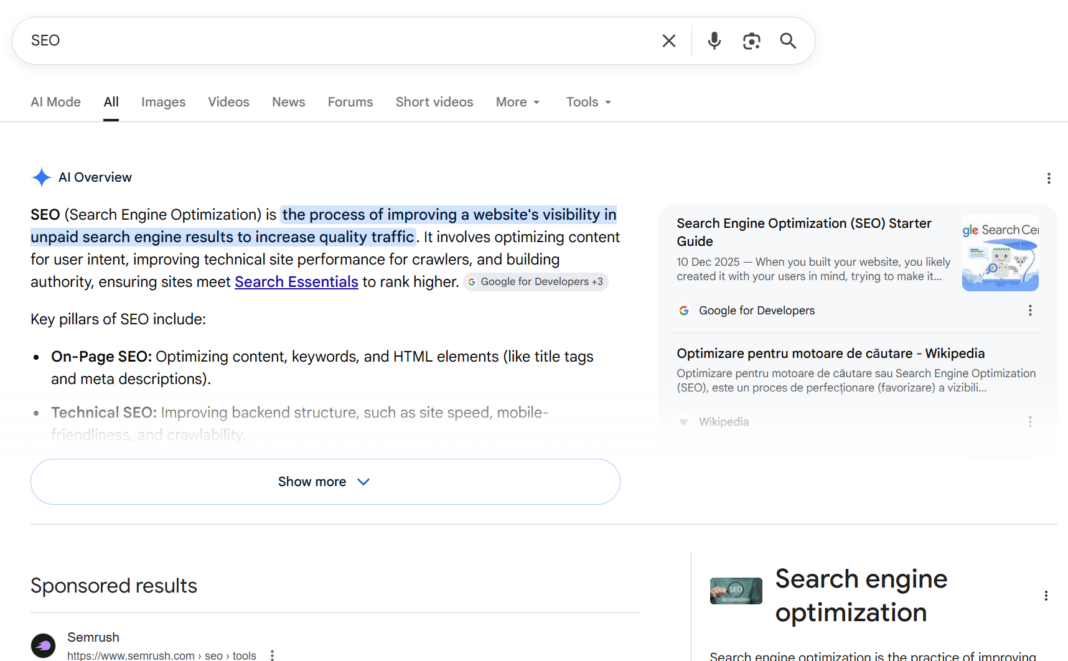Image resolution: width=1068 pixels, height=661 pixels.
Task: Switch to the Images tab
Action: pos(163,102)
